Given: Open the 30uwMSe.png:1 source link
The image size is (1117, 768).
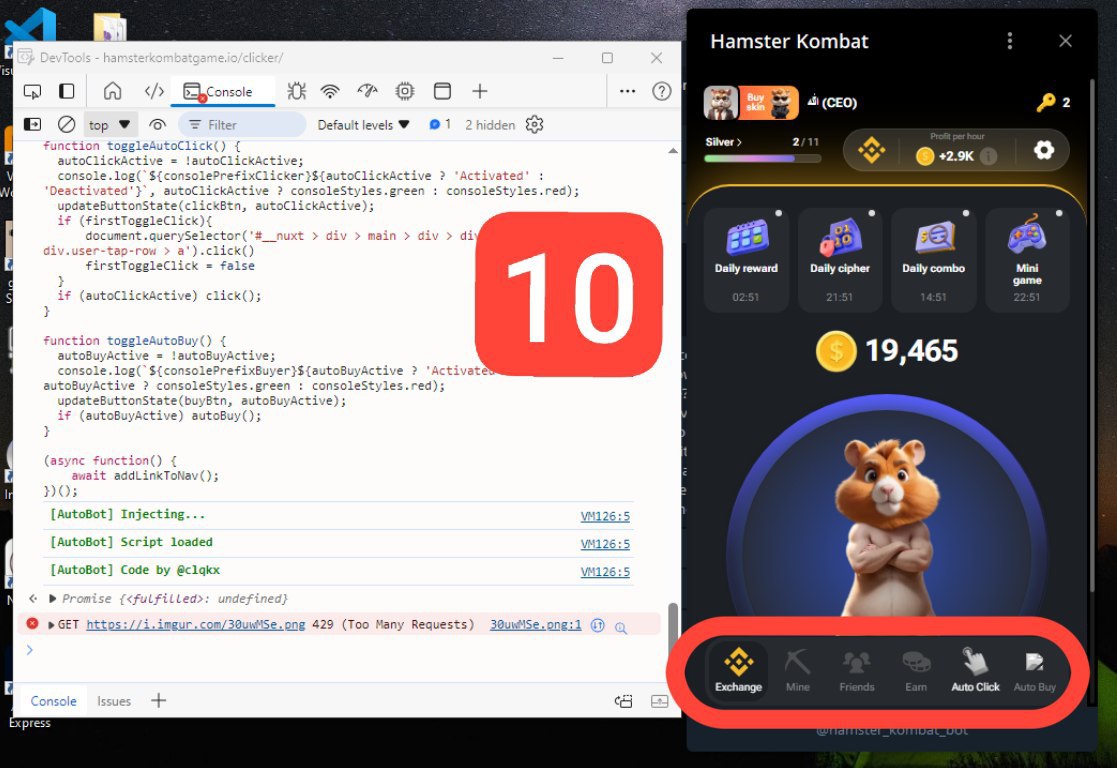Looking at the screenshot, I should tap(536, 625).
